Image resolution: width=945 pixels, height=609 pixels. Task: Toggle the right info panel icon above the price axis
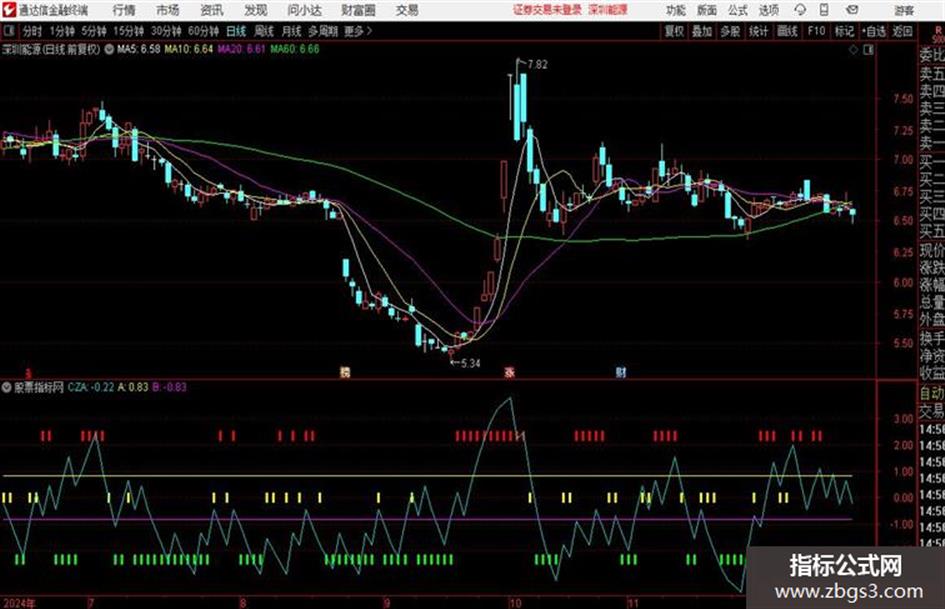(868, 50)
